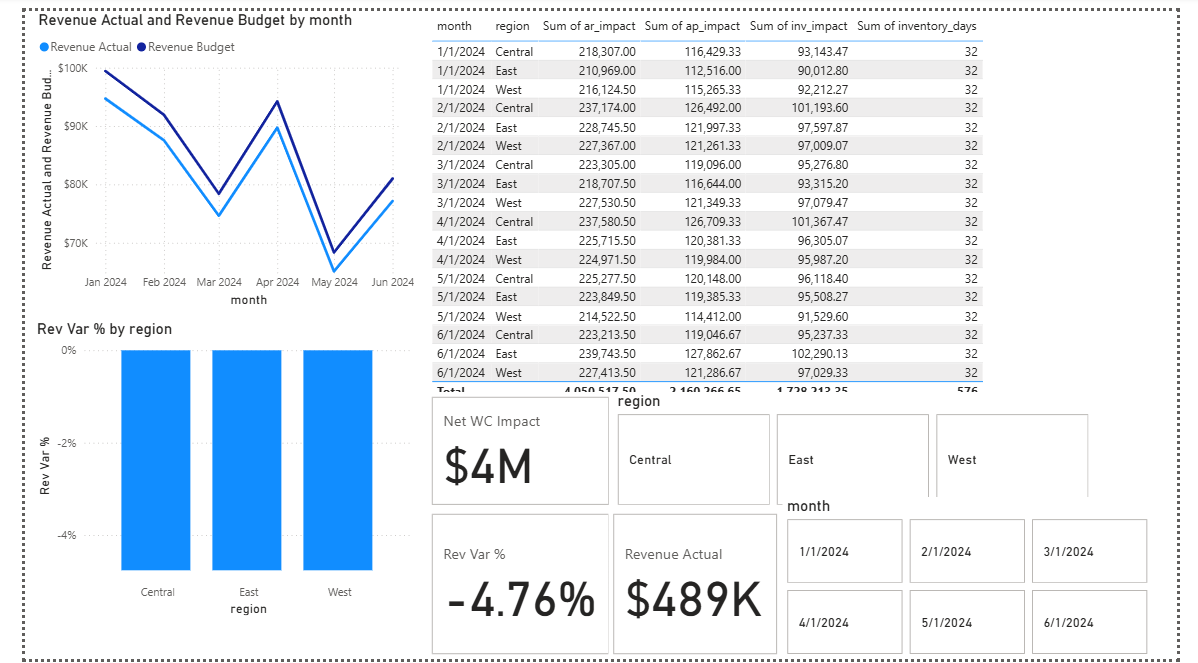Image resolution: width=1198 pixels, height=663 pixels.
Task: Choose the 3/1/2024 month slicer tile
Action: pos(1089,551)
